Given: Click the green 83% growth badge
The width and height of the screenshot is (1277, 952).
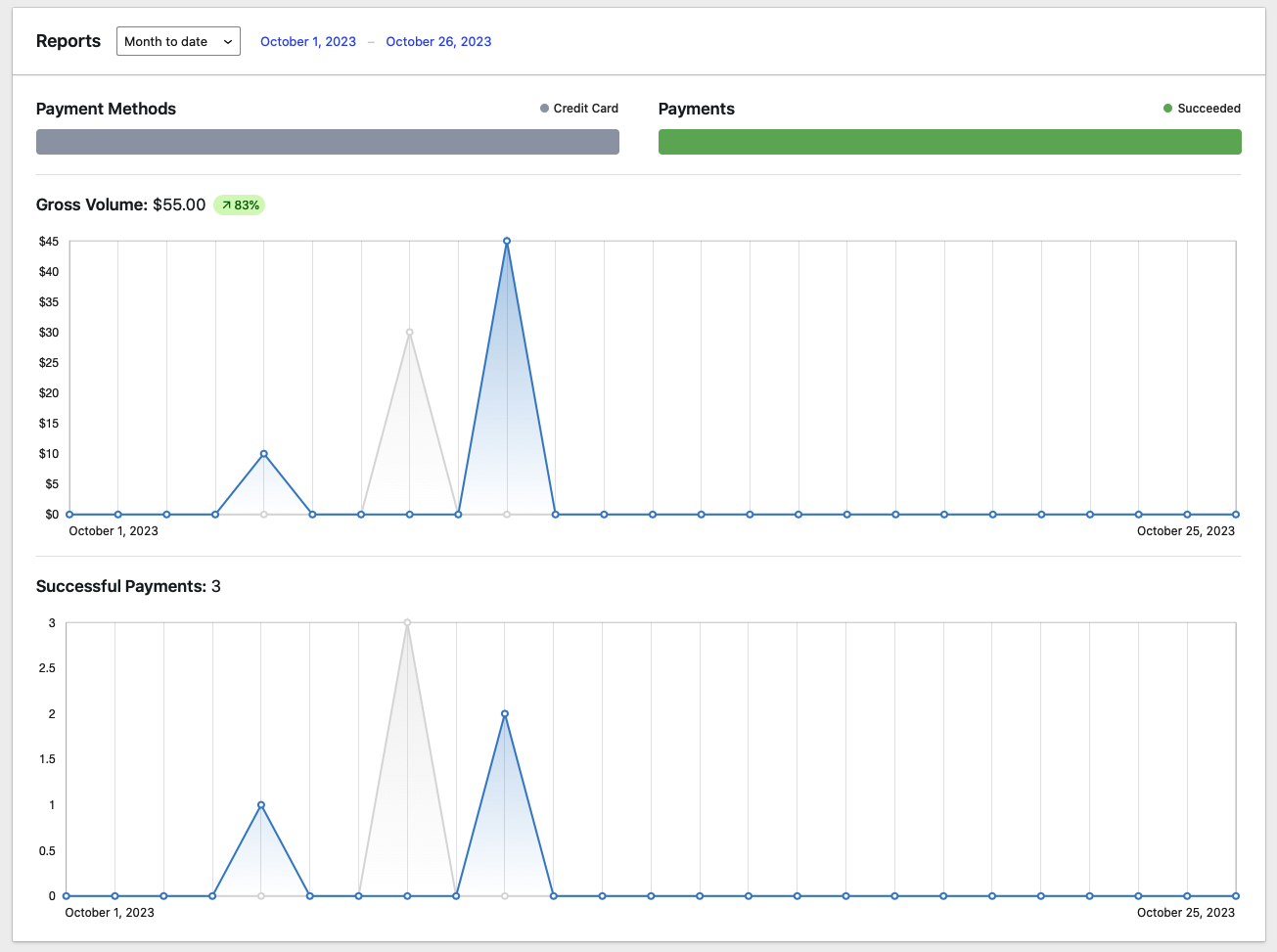Looking at the screenshot, I should (240, 204).
